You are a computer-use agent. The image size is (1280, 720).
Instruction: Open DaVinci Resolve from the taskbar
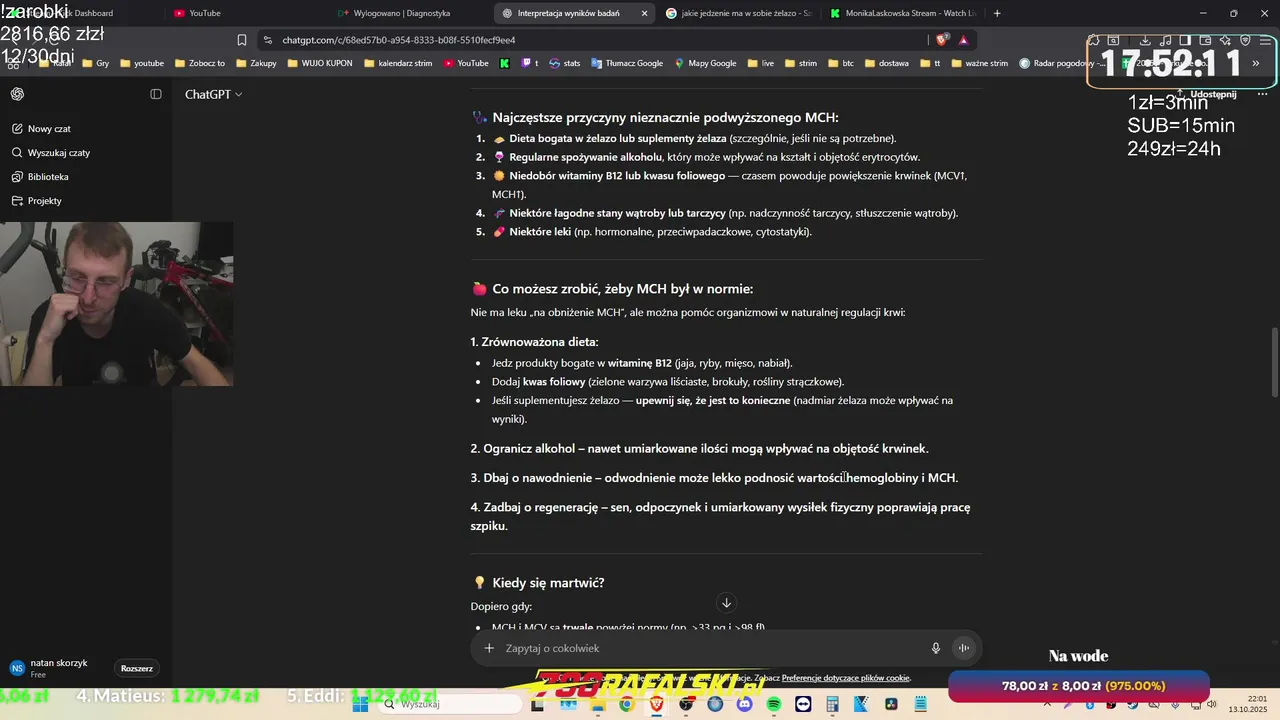click(891, 704)
